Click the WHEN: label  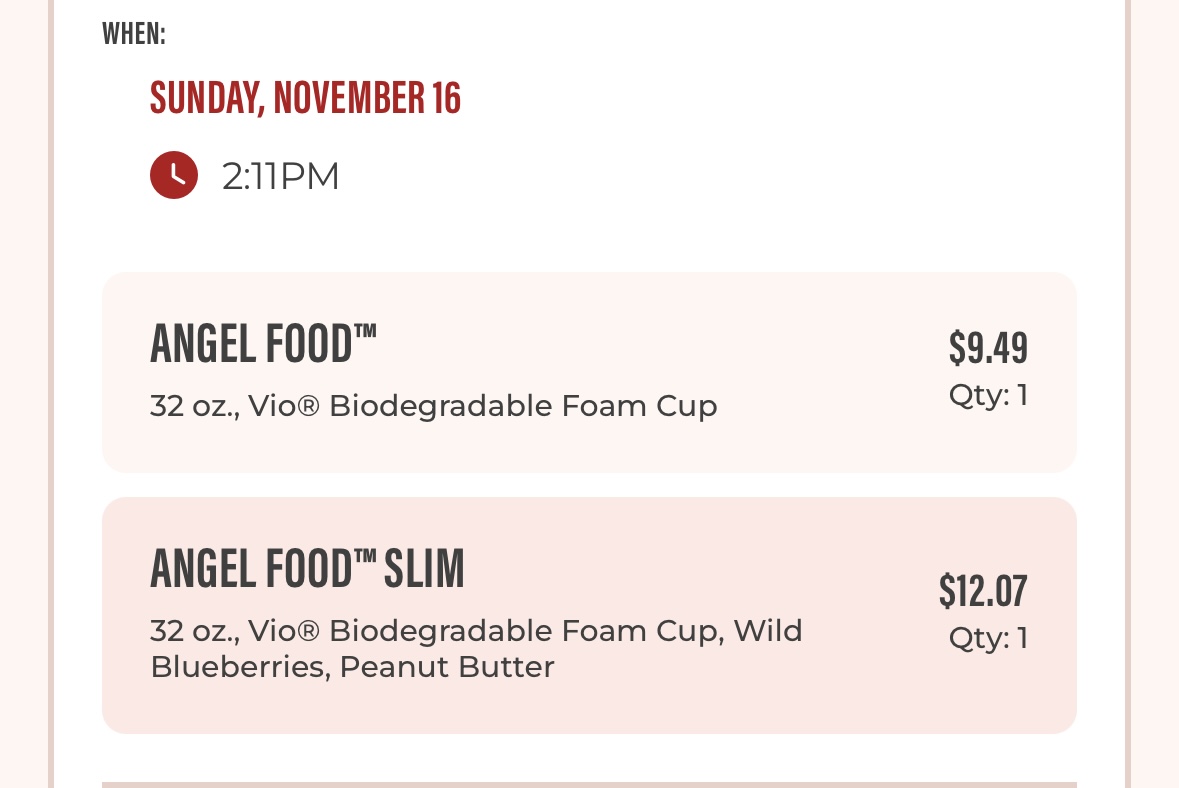click(x=134, y=34)
